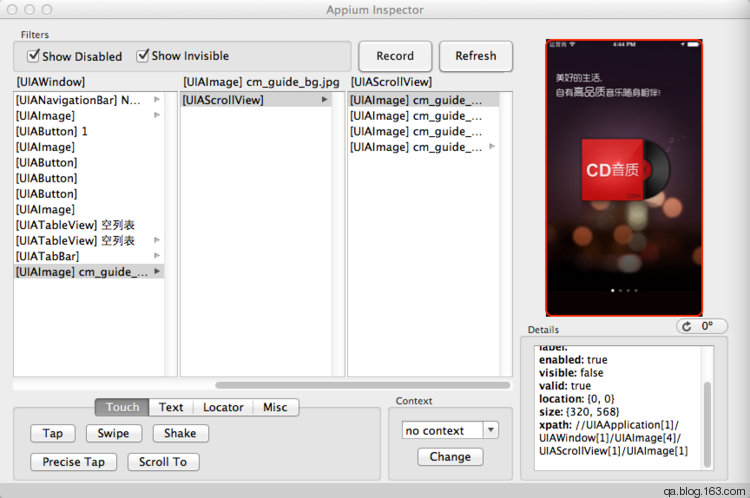
Task: Click the Record button
Action: [395, 56]
